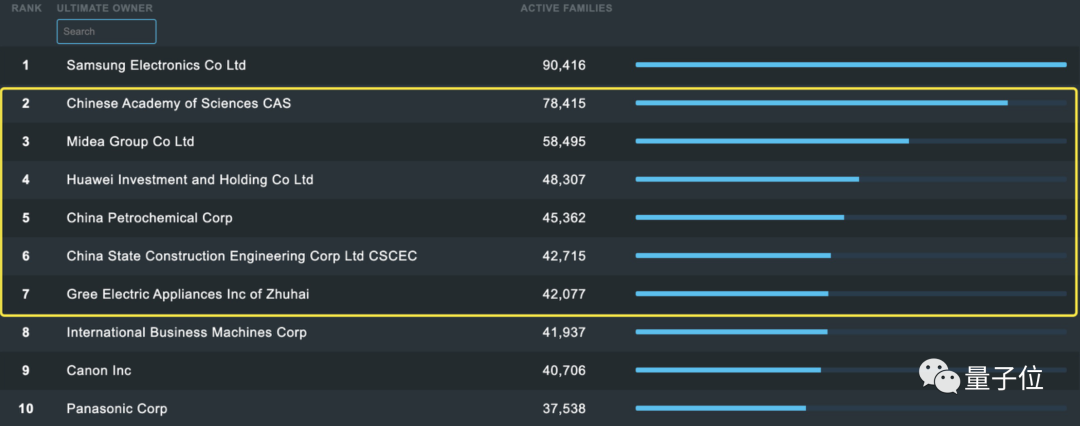Open Chinese Academy of Sciences CAS
The image size is (1080, 426).
(x=179, y=103)
